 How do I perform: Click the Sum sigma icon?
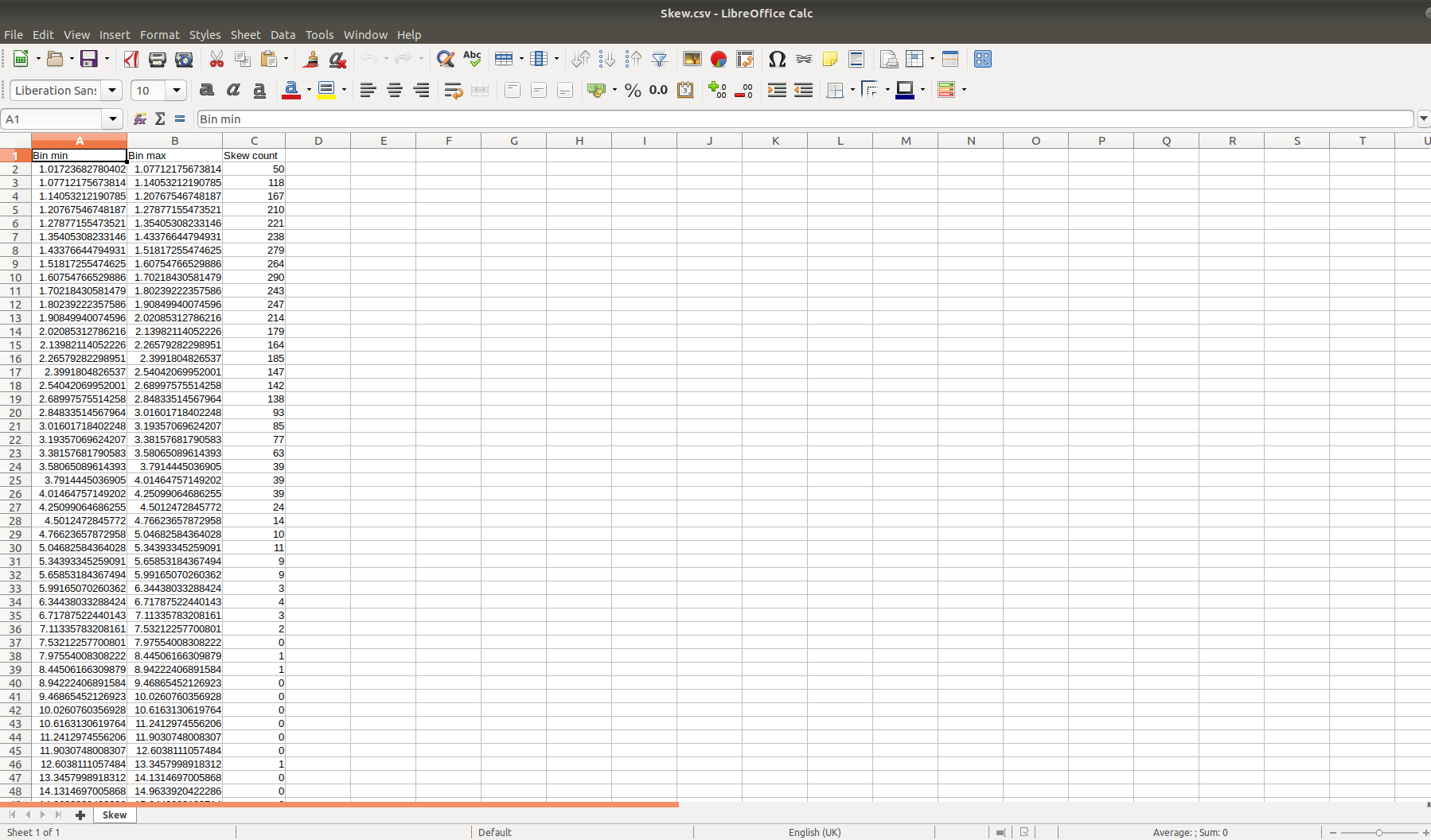(x=160, y=119)
